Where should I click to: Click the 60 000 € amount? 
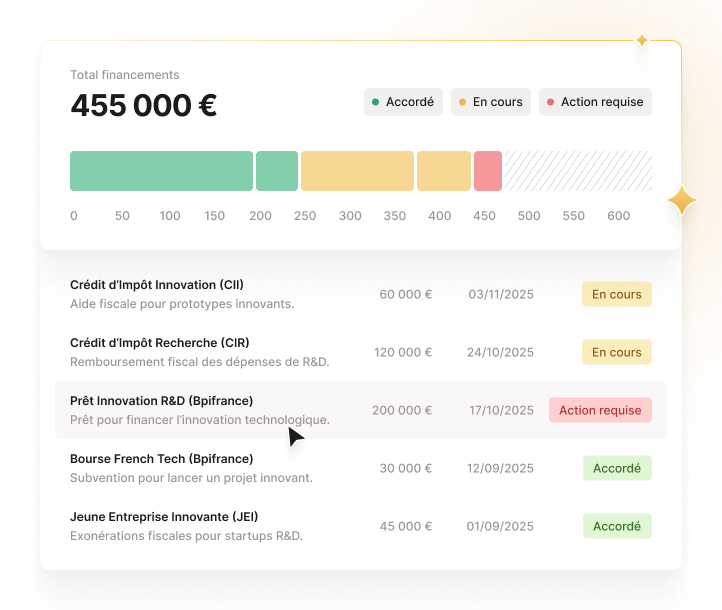coord(406,294)
